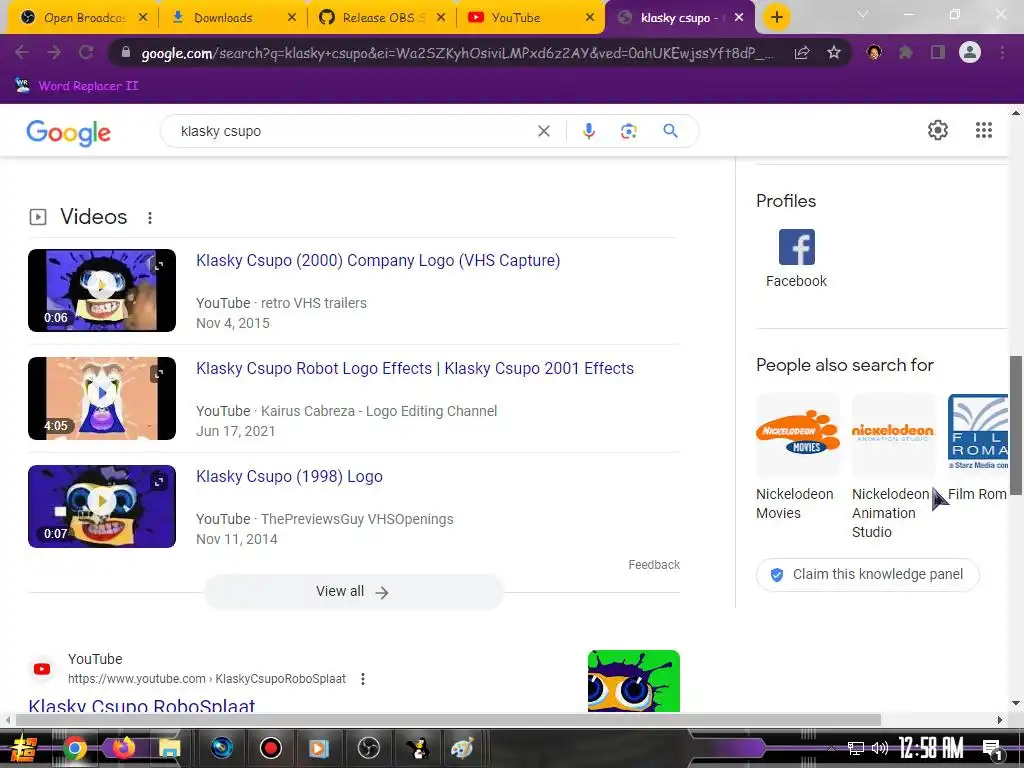1024x768 pixels.
Task: Click the horizontal scrollbar at page bottom
Action: click(x=448, y=720)
